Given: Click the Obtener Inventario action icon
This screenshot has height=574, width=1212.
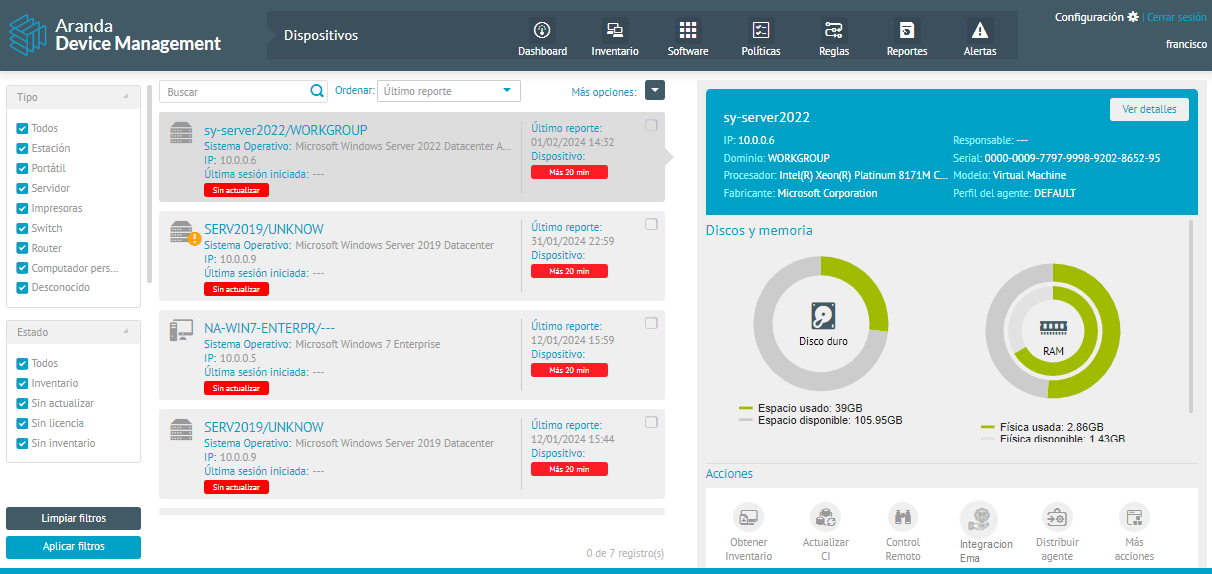Looking at the screenshot, I should (x=748, y=517).
